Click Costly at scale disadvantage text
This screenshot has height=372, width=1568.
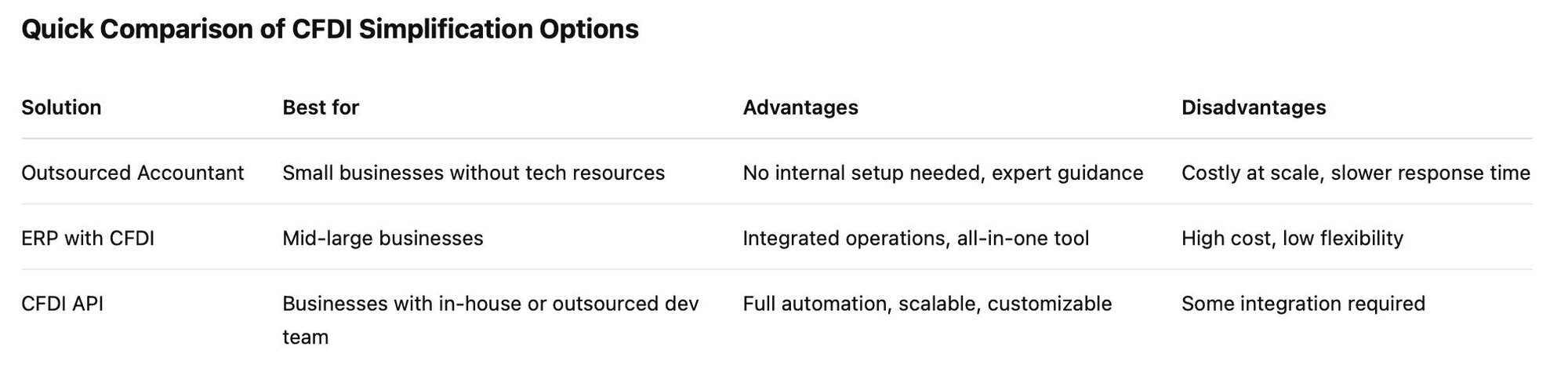(1356, 173)
